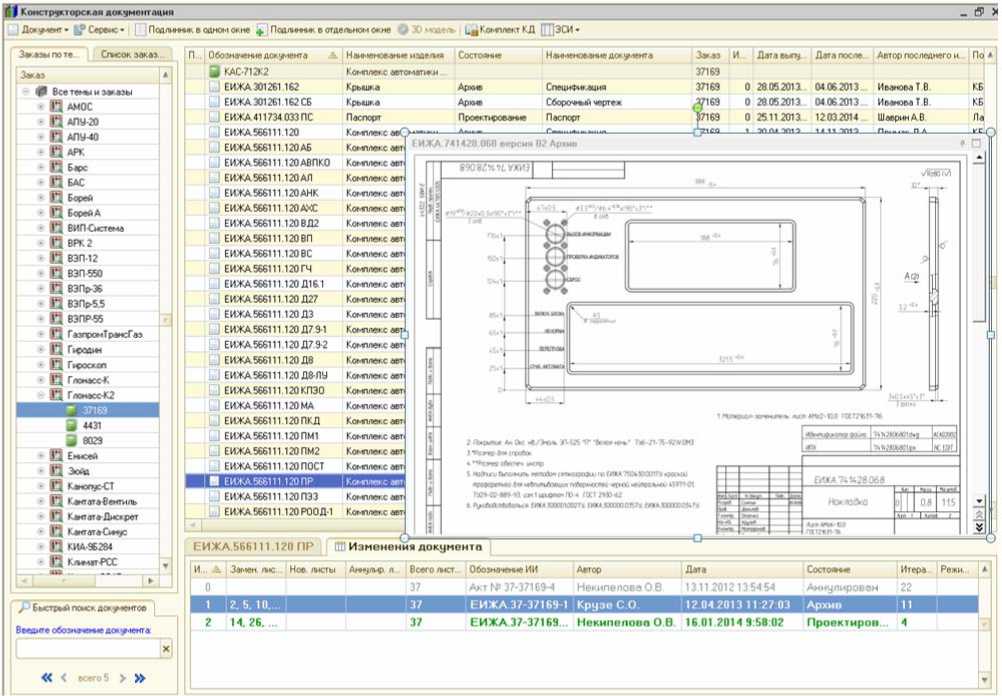Screen dimensions: 1002x696
Task: Expand the АМОС tree node
Action: [41, 106]
